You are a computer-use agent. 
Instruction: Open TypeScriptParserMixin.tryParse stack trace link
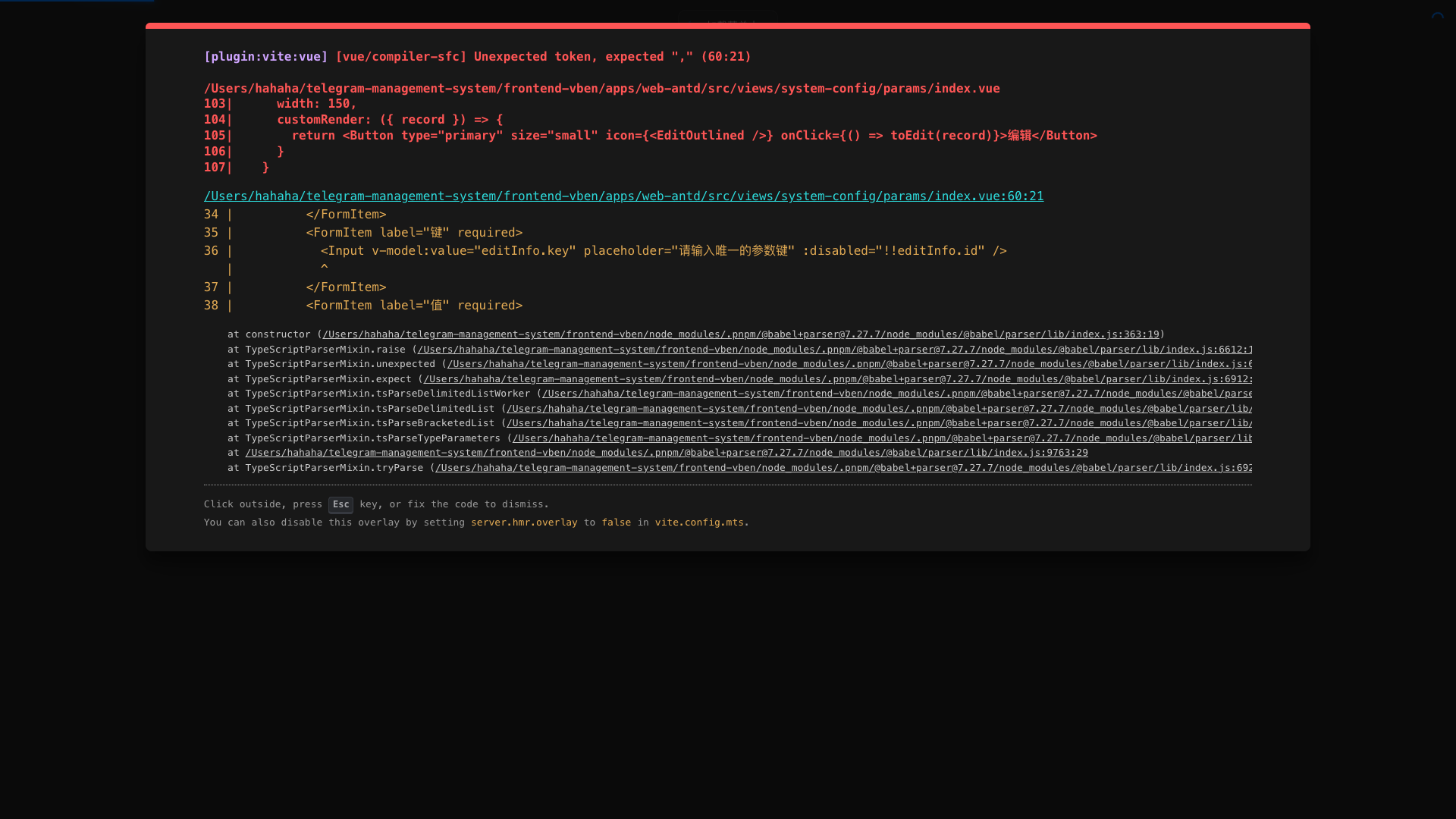tap(843, 468)
